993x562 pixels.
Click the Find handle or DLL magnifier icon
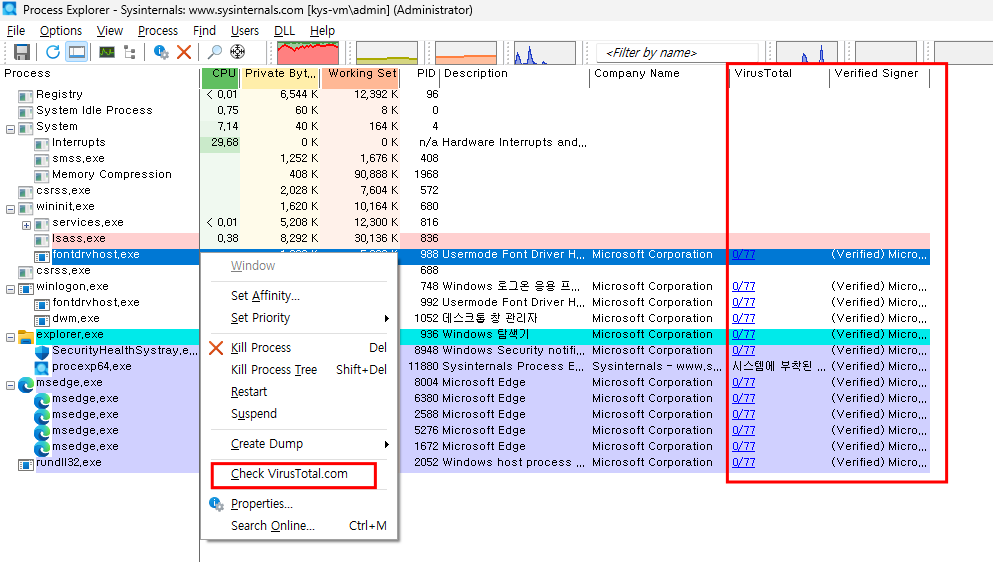coord(215,52)
